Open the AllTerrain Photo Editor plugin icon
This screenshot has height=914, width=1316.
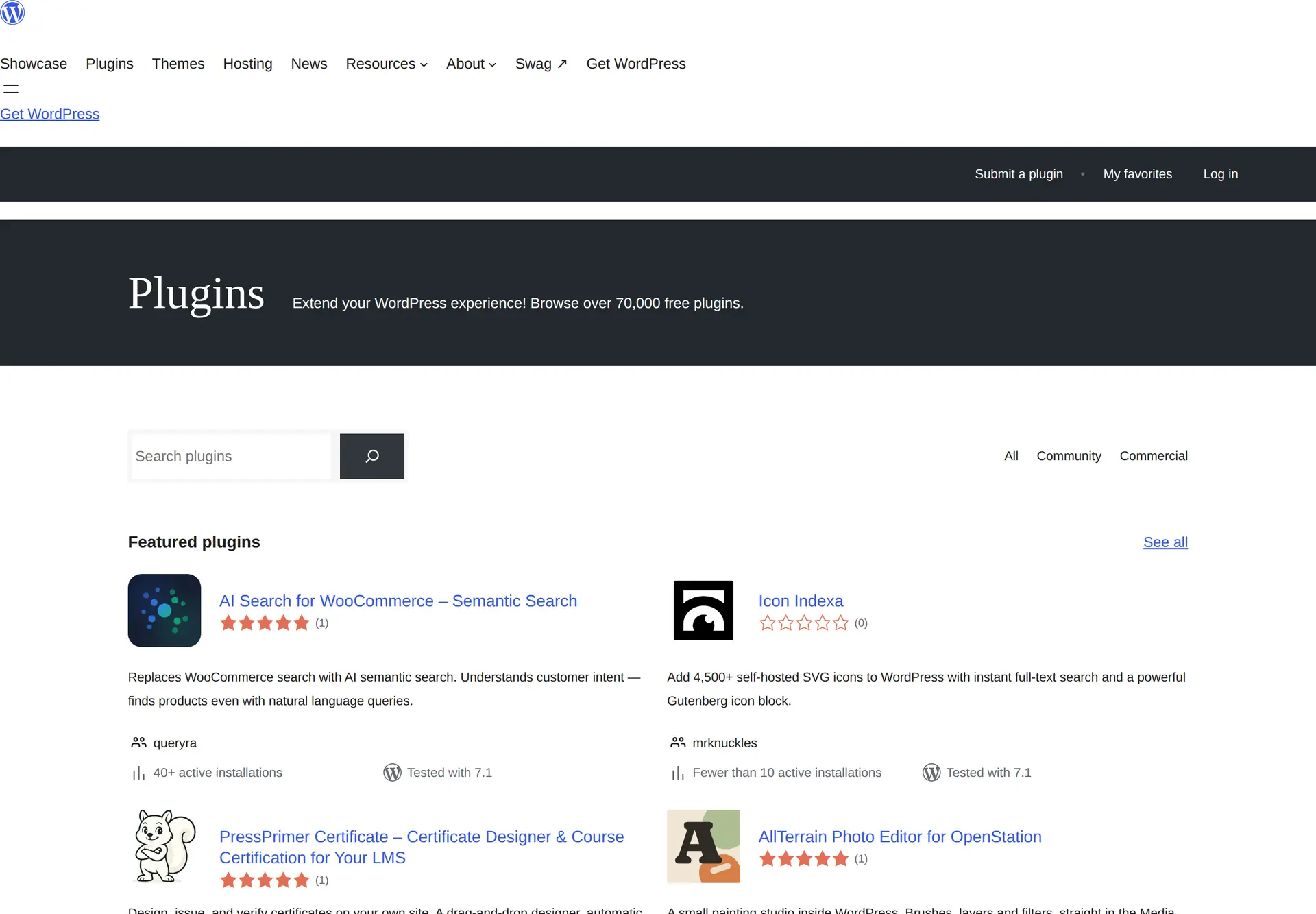point(703,846)
